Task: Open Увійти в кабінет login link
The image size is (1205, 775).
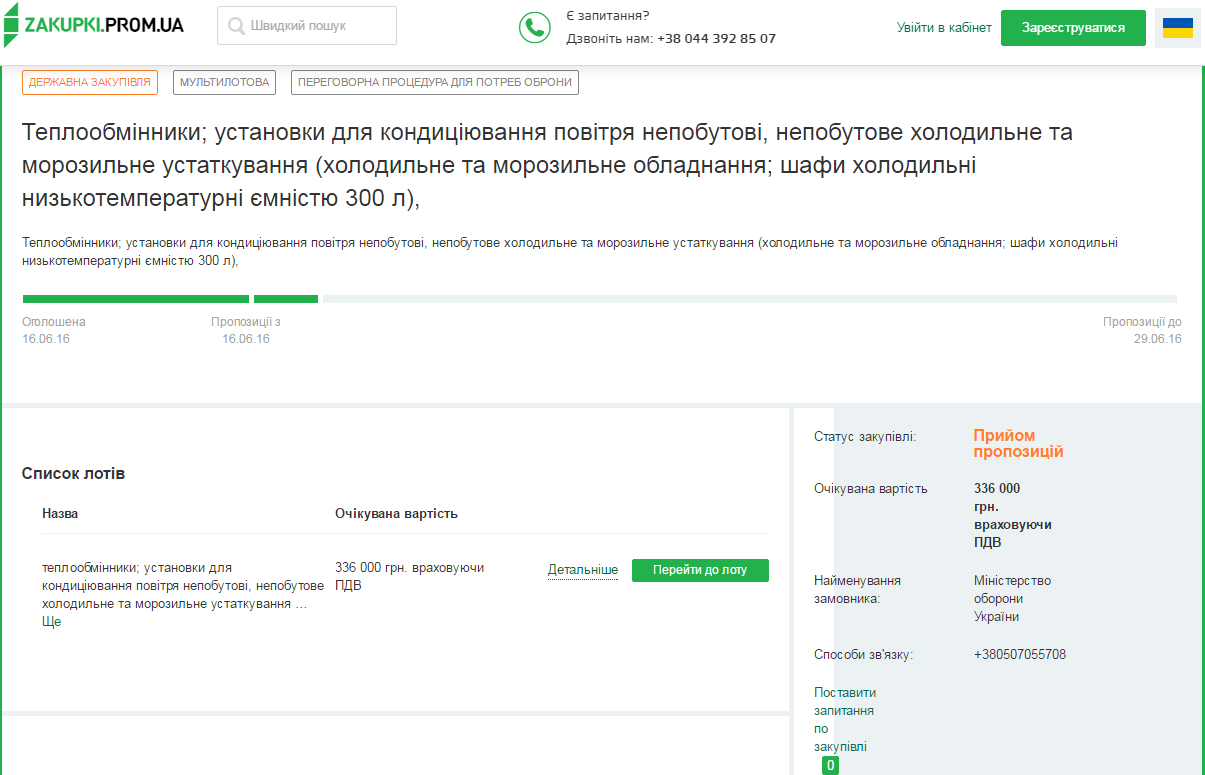Action: coord(943,28)
